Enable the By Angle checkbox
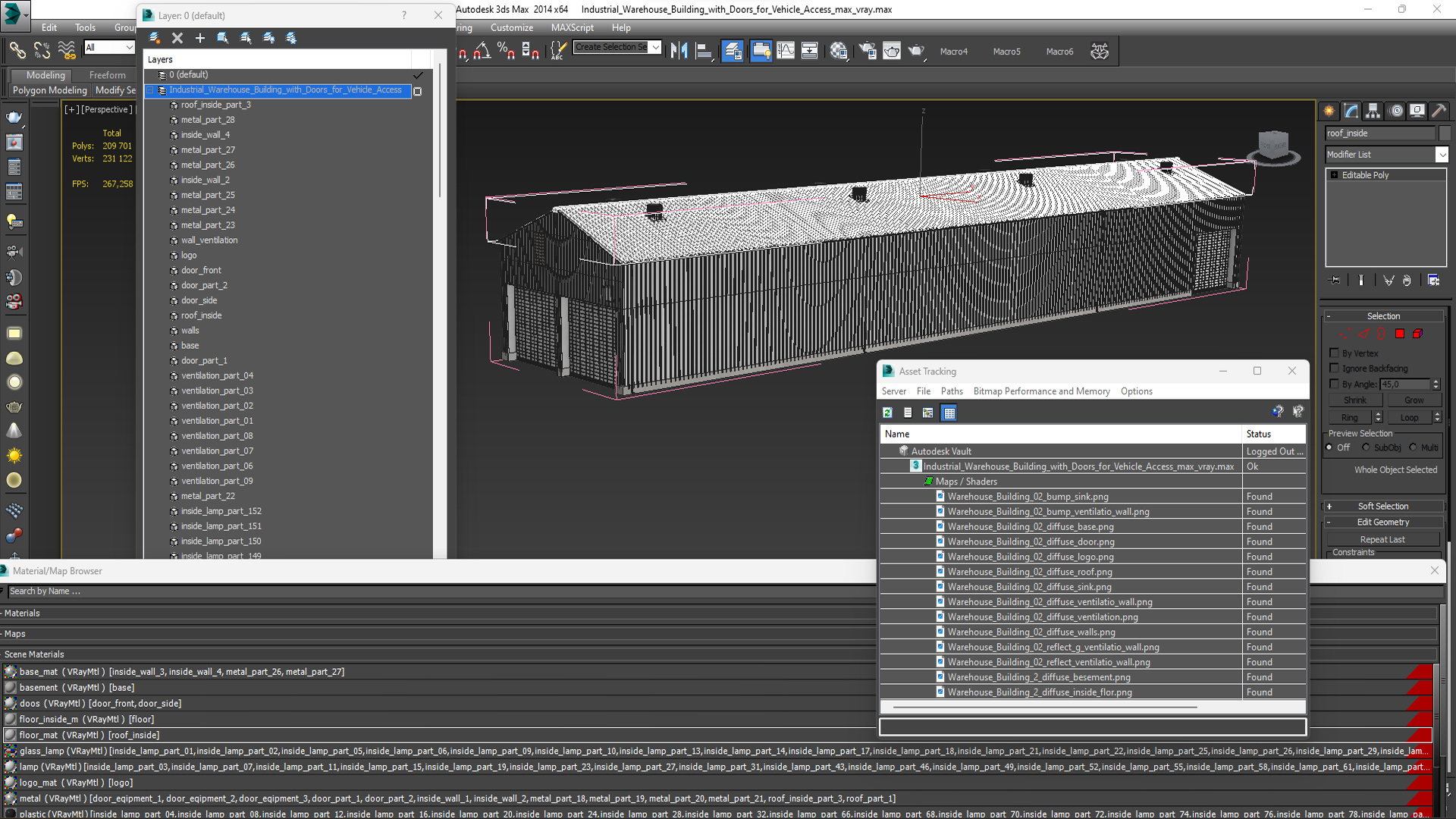1456x819 pixels. (x=1334, y=384)
